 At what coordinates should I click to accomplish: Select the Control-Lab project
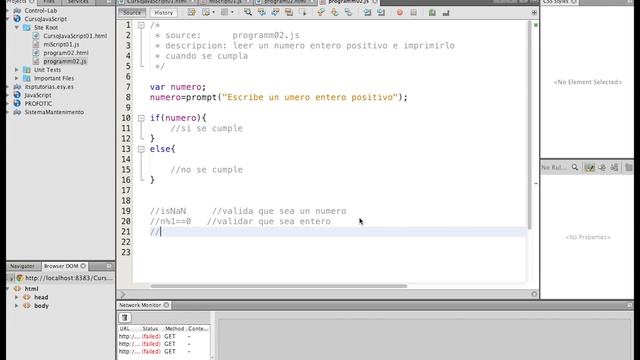click(x=40, y=11)
